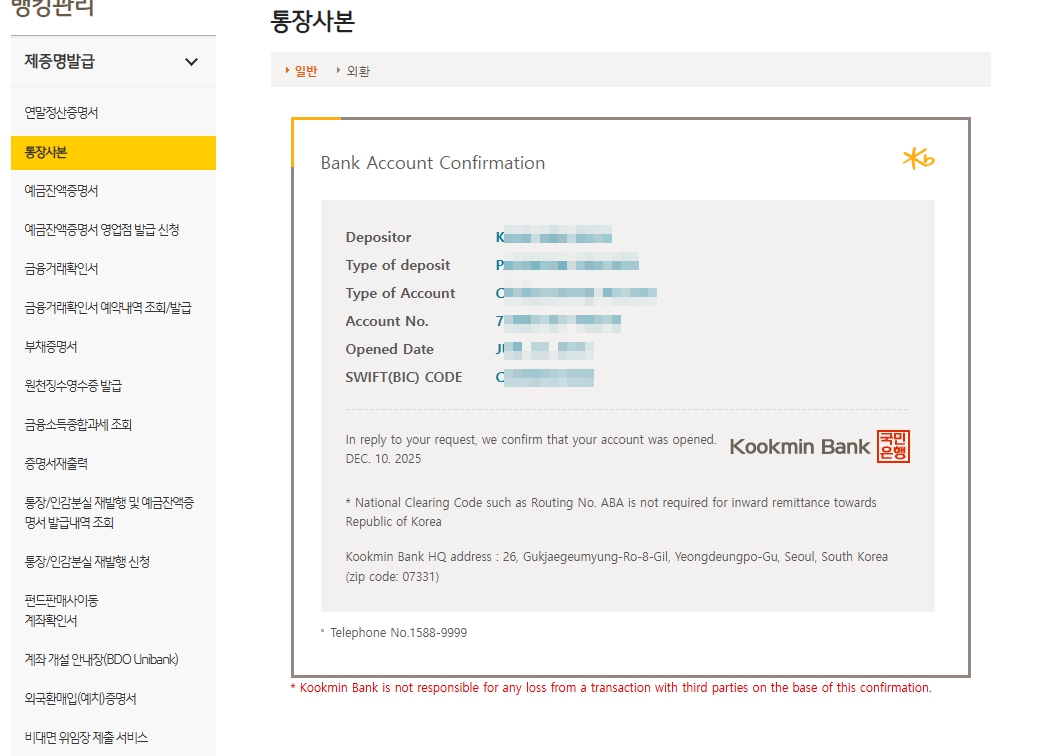The image size is (1039, 756).
Task: Click the blurred Type of deposit value
Action: click(x=567, y=264)
